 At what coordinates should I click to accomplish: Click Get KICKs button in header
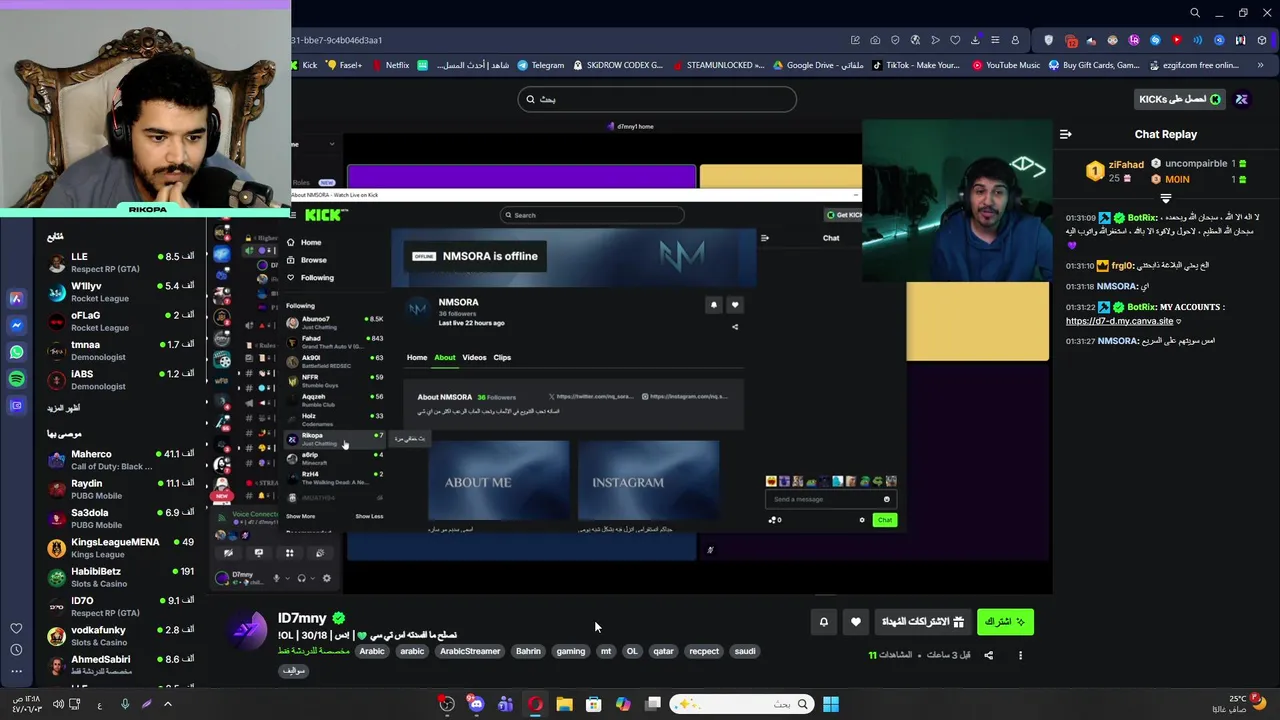point(1180,99)
